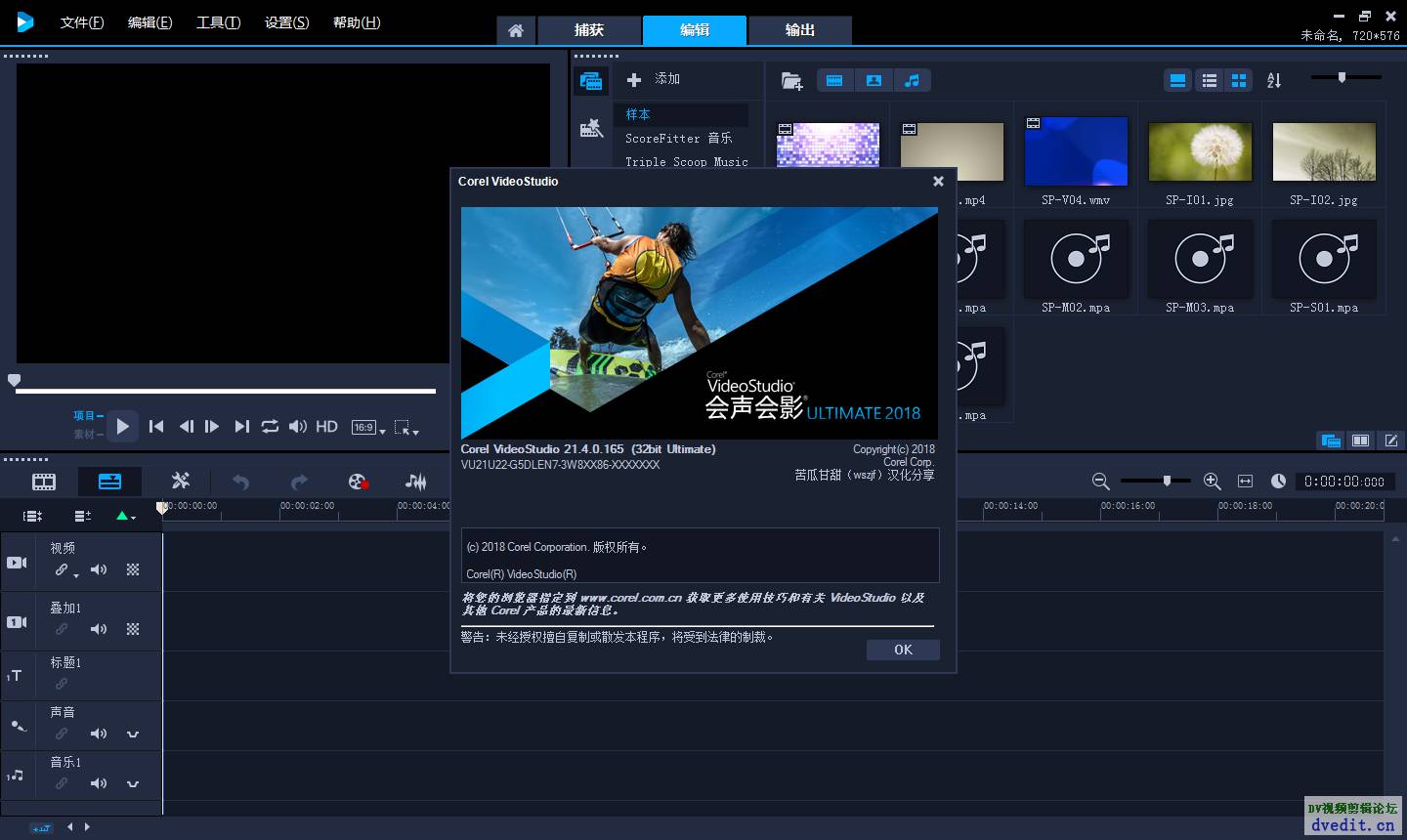Jump to preview start with Home button
The image size is (1407, 840).
pyautogui.click(x=156, y=426)
